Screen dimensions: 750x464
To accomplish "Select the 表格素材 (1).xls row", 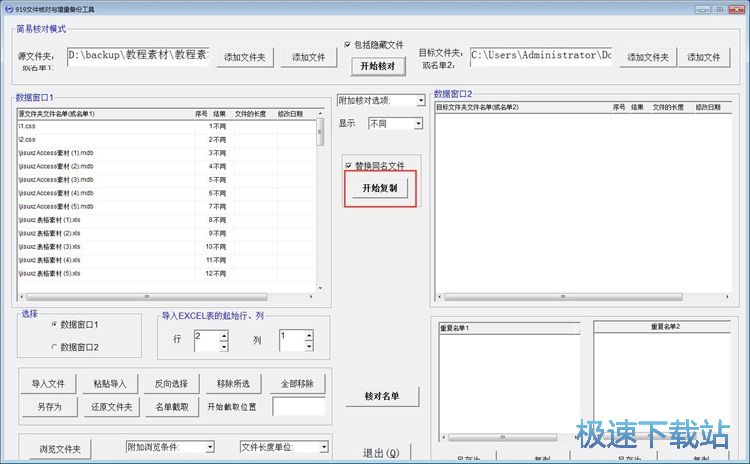I will pyautogui.click(x=166, y=220).
